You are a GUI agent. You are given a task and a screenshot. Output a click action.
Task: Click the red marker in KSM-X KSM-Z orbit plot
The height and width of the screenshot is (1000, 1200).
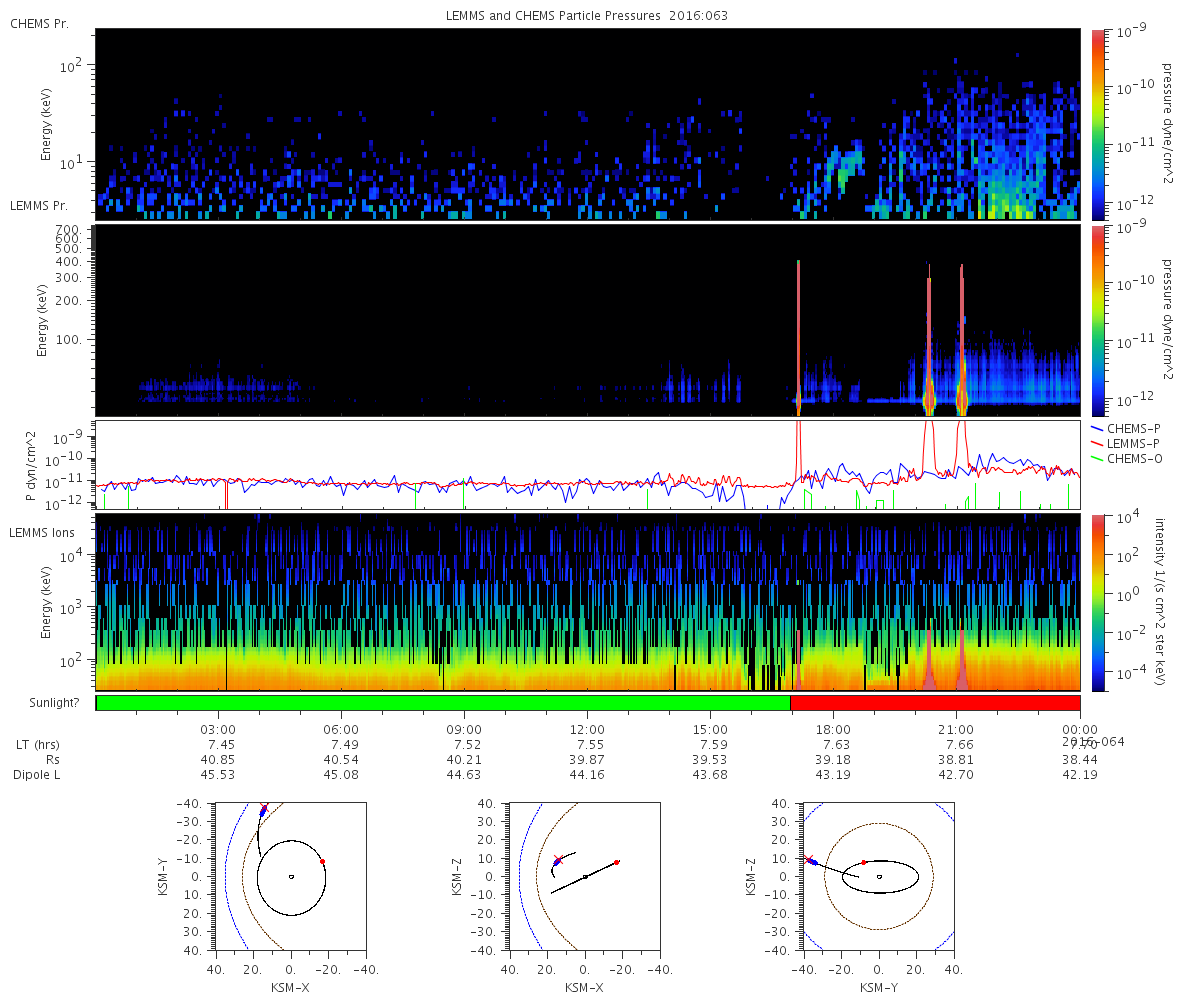[617, 862]
